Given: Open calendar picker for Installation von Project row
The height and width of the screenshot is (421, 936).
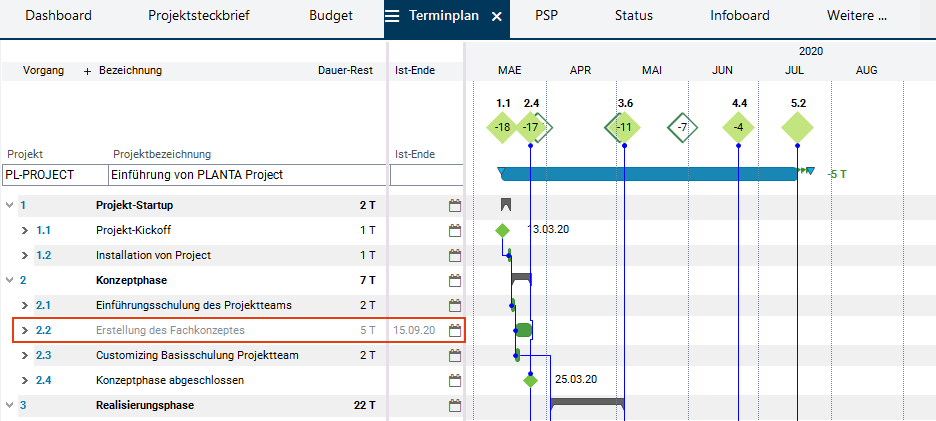Looking at the screenshot, I should tap(455, 255).
